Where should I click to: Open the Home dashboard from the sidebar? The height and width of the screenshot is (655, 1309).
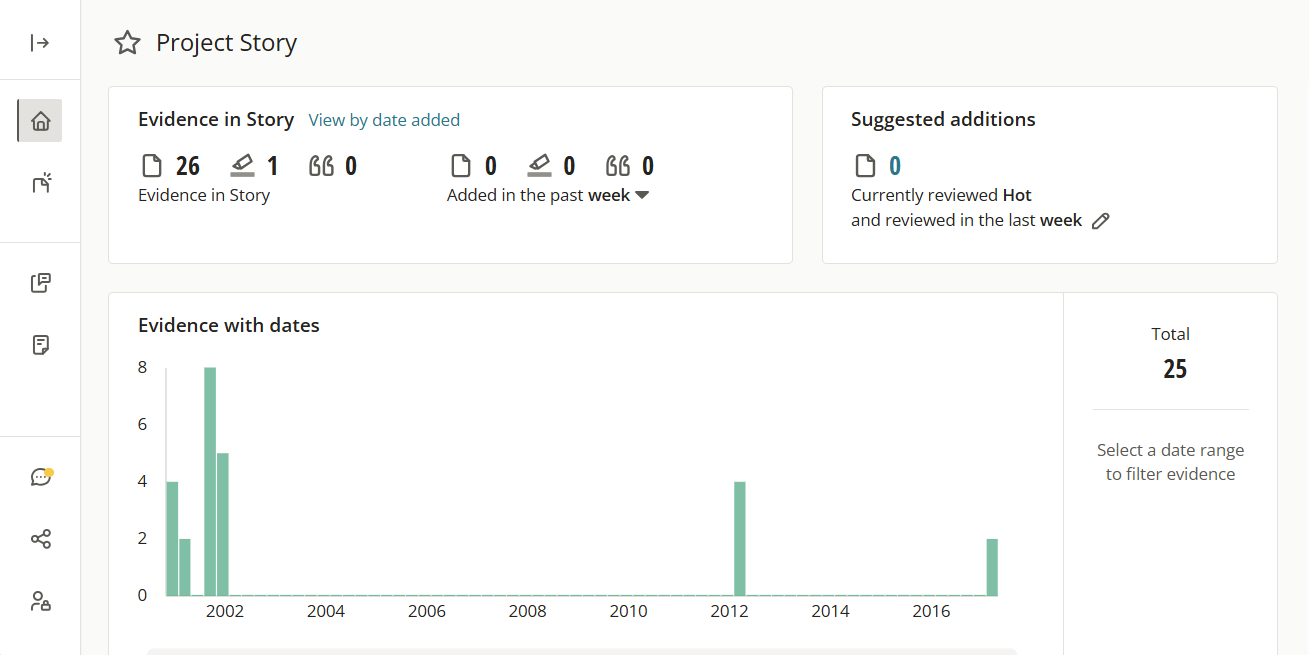coord(40,120)
